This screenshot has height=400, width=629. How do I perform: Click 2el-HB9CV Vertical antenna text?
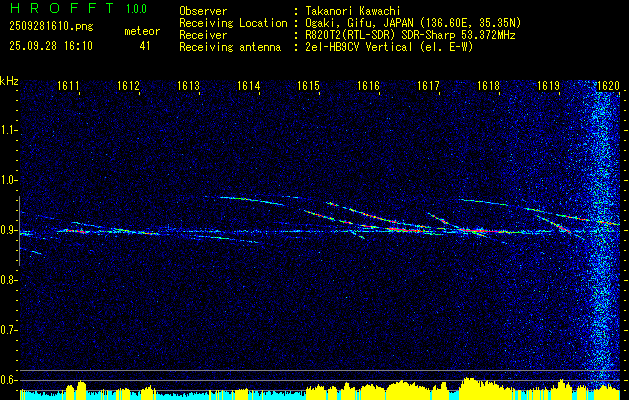point(388,47)
